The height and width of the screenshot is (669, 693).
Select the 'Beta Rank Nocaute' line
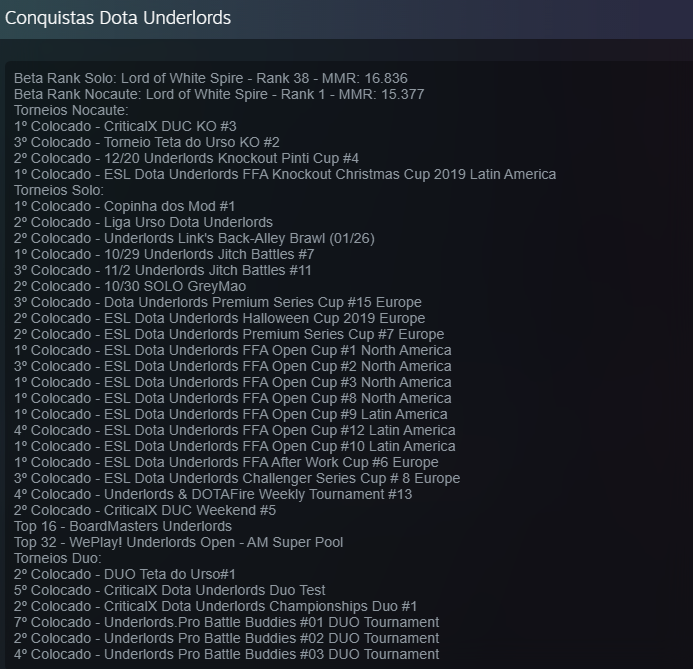pyautogui.click(x=219, y=94)
